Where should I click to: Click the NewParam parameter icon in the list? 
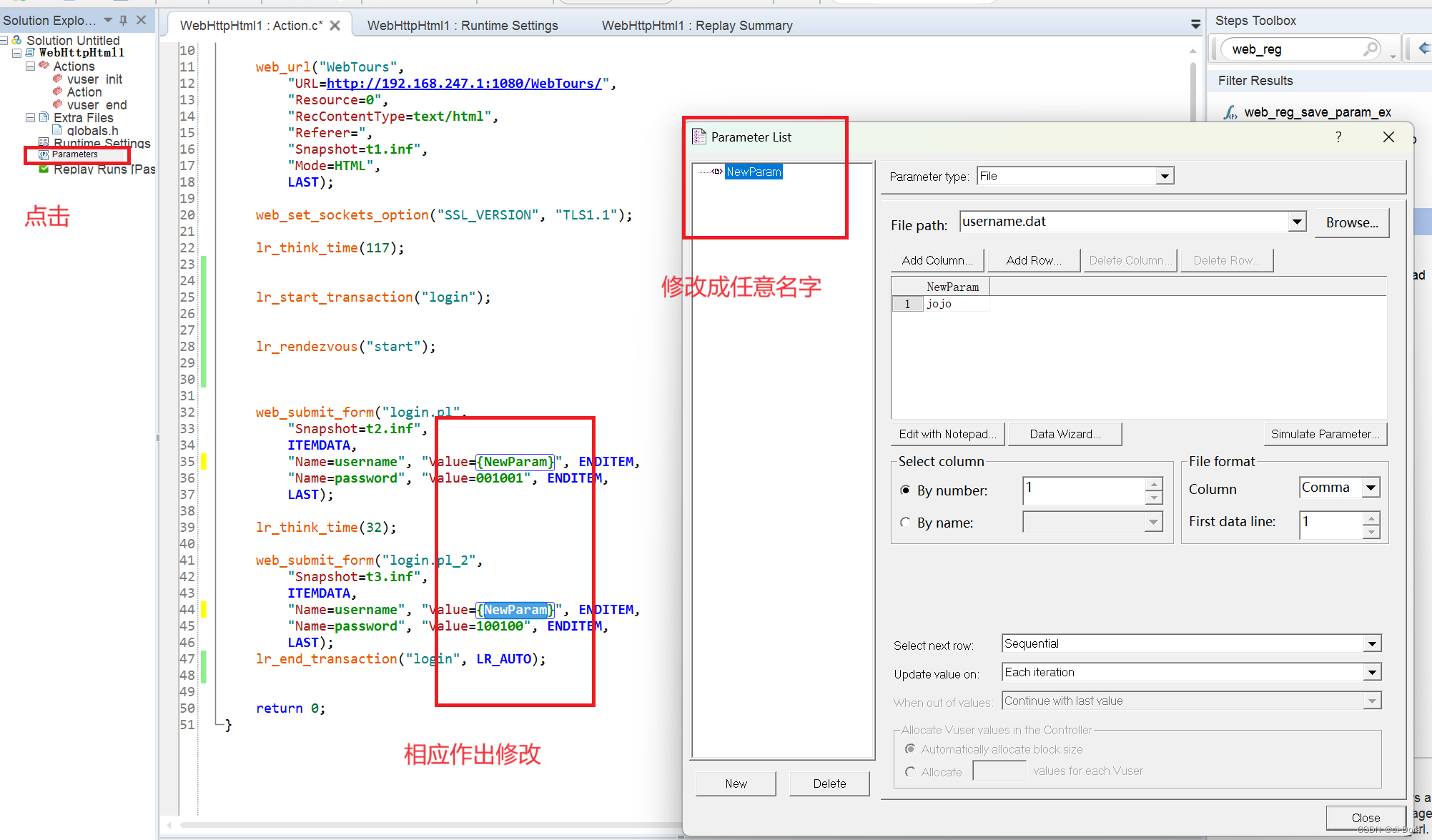716,172
